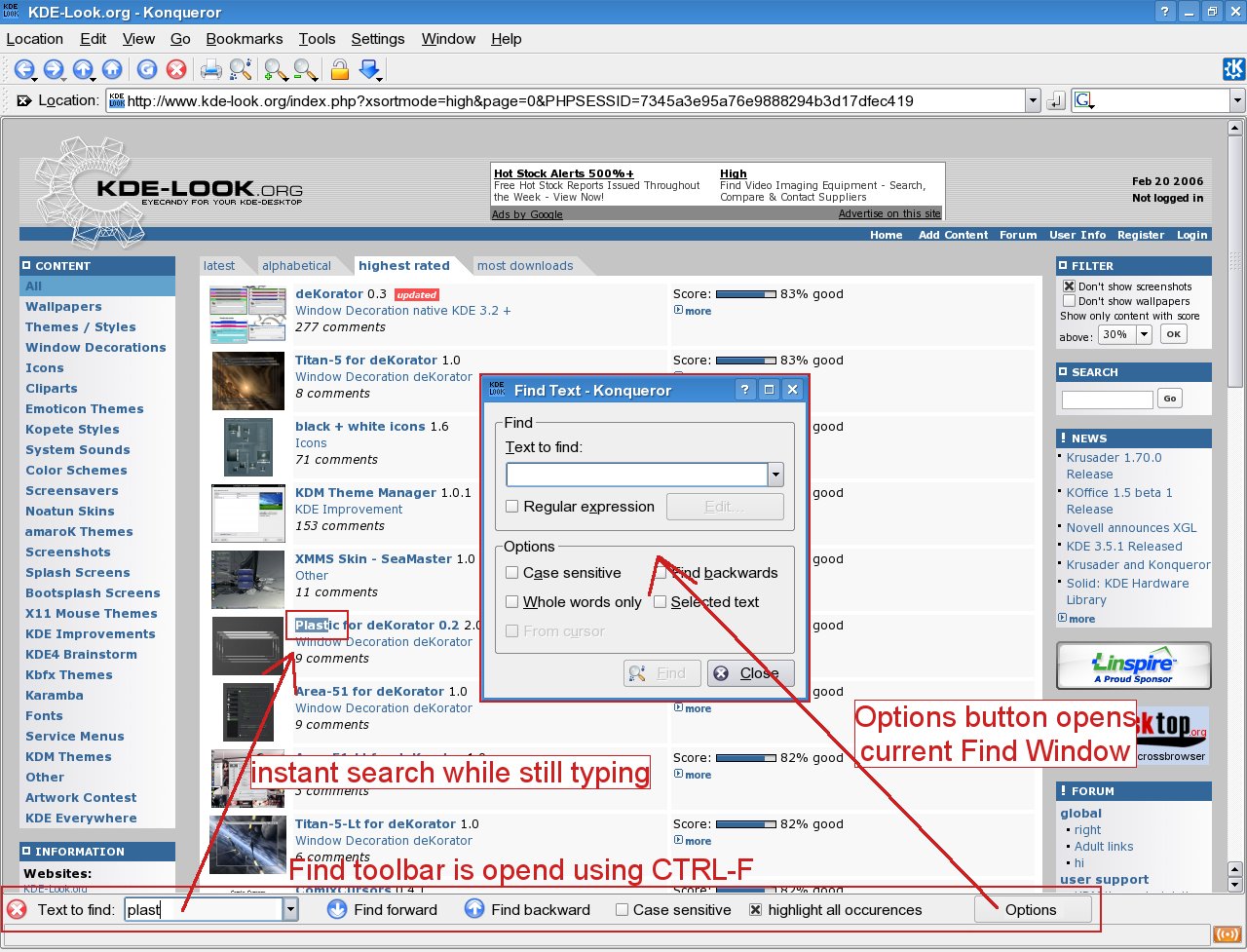This screenshot has width=1247, height=952.
Task: Go to the Home page icon
Action: click(x=112, y=69)
